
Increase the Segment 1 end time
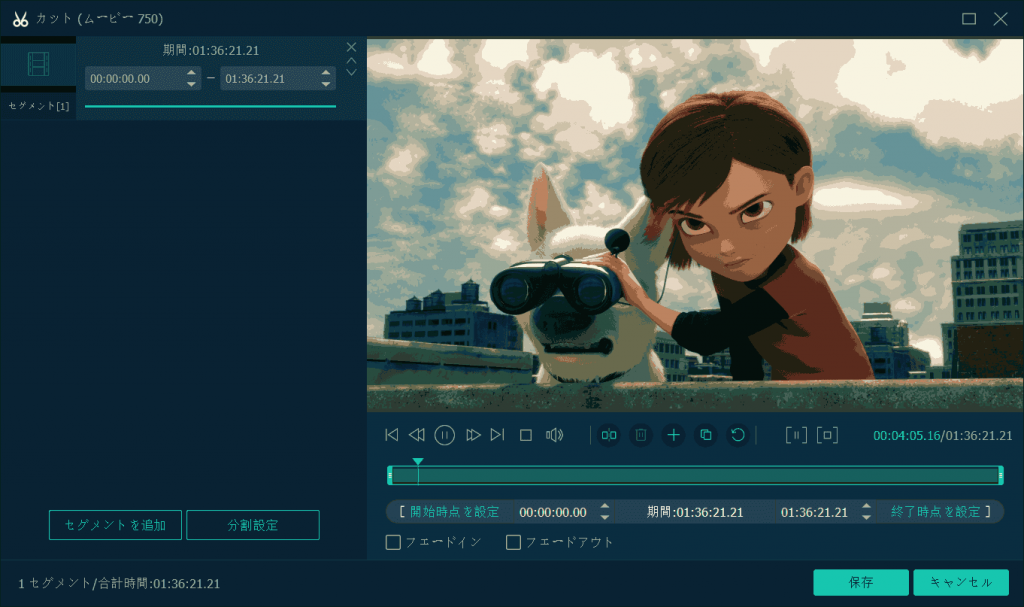click(x=326, y=73)
